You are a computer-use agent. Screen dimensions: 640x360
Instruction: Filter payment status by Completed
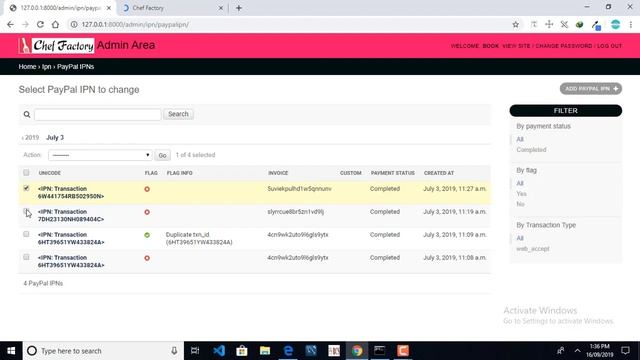(x=531, y=150)
